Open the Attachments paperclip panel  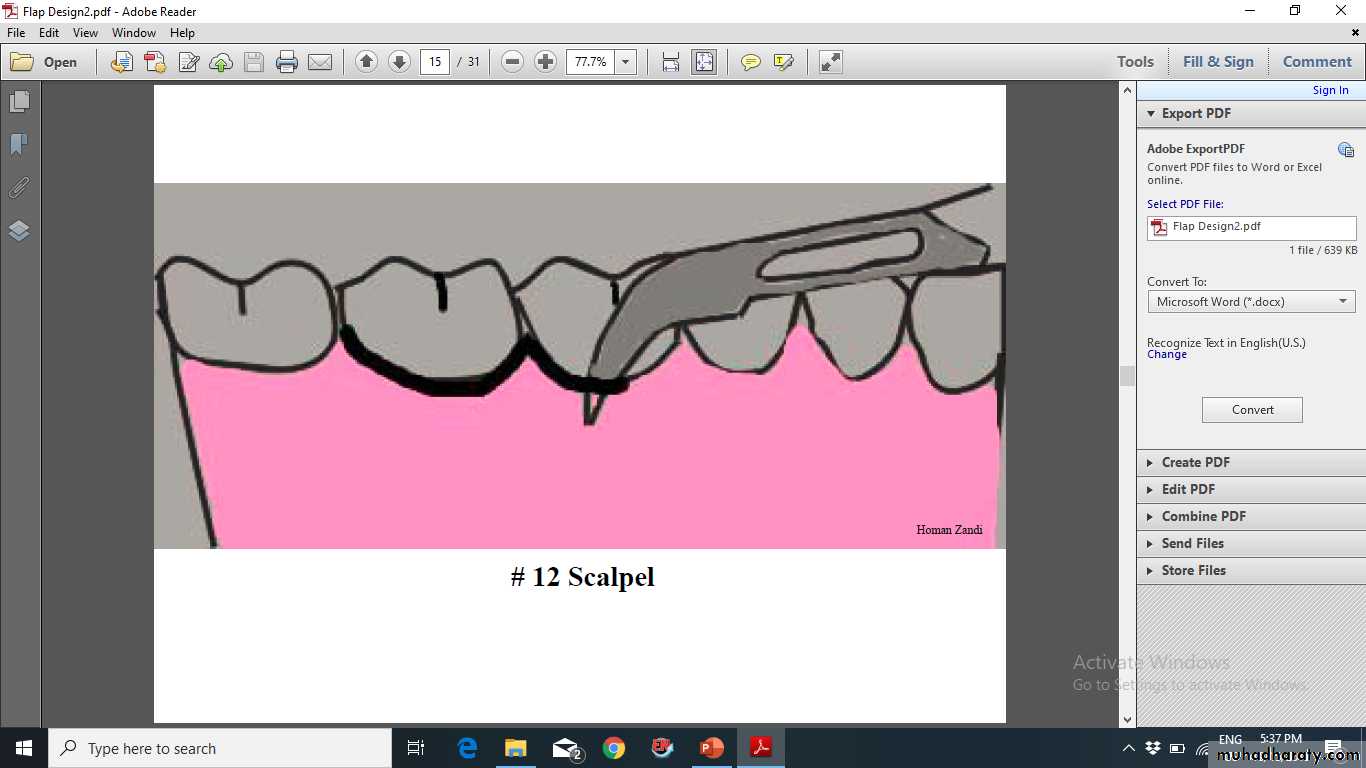(x=19, y=188)
